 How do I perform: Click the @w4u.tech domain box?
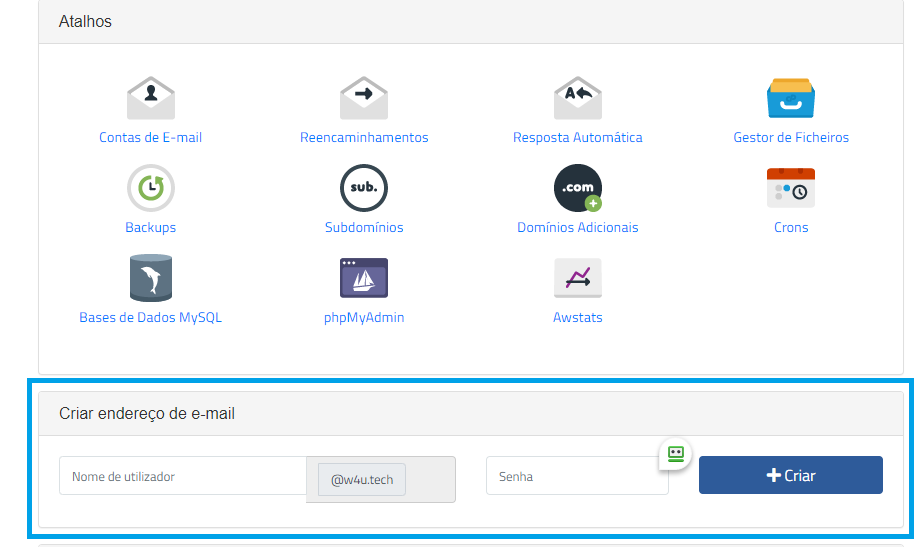click(x=362, y=480)
